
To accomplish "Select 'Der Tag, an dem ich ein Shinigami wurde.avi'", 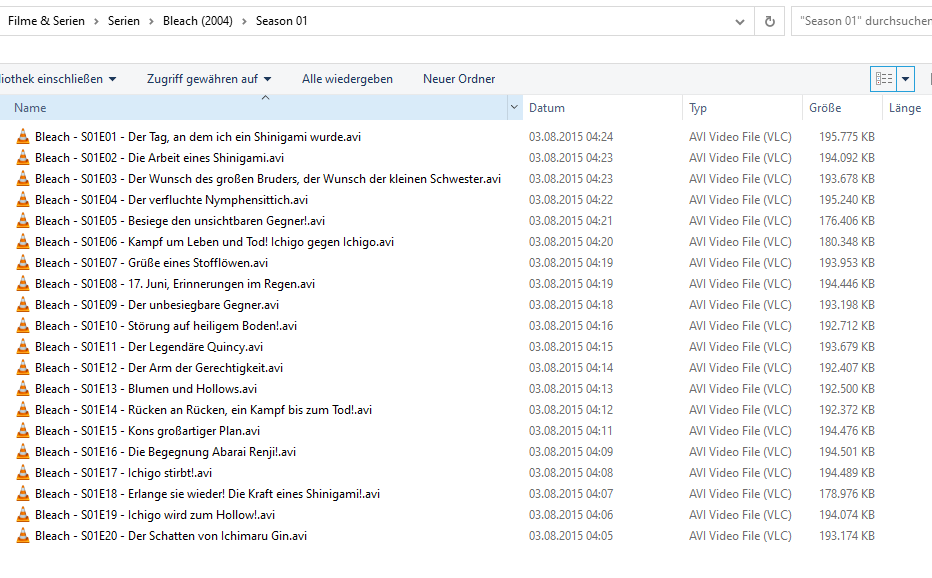I will point(244,137).
